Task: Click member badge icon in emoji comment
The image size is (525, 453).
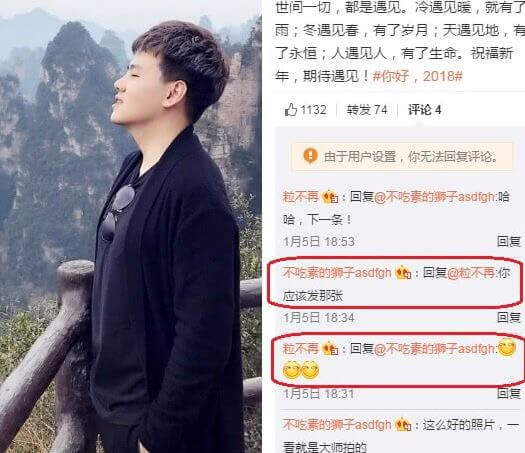Action: pos(330,349)
